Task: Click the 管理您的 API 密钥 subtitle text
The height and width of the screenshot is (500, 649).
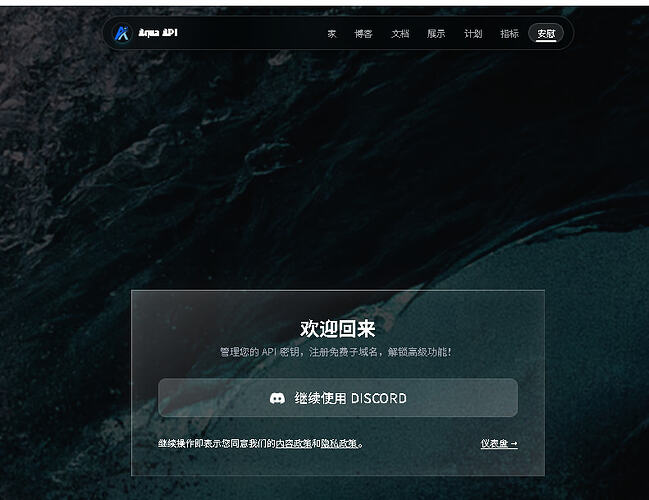Action: click(x=336, y=352)
